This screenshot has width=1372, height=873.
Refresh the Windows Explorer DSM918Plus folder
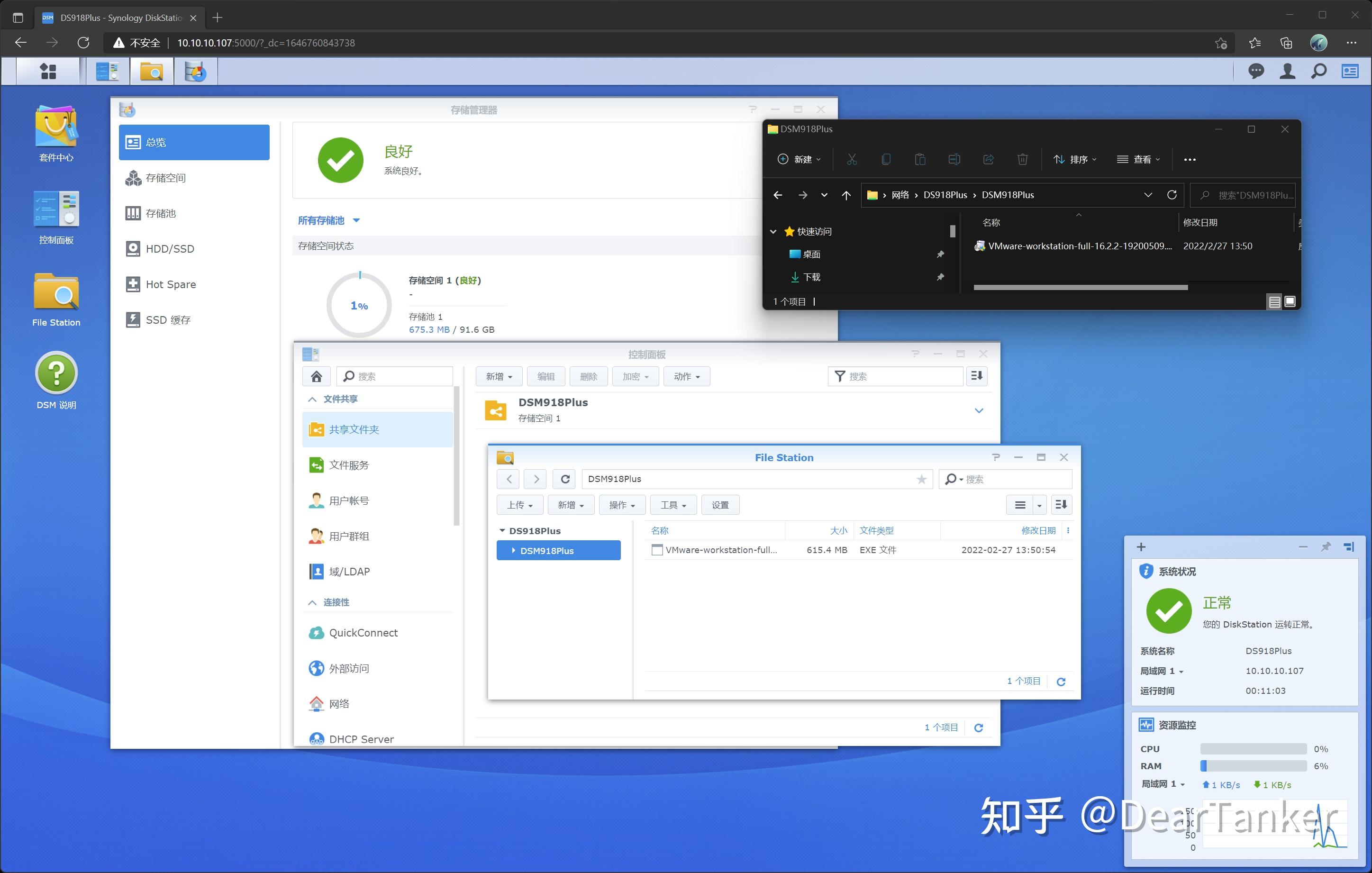1172,195
